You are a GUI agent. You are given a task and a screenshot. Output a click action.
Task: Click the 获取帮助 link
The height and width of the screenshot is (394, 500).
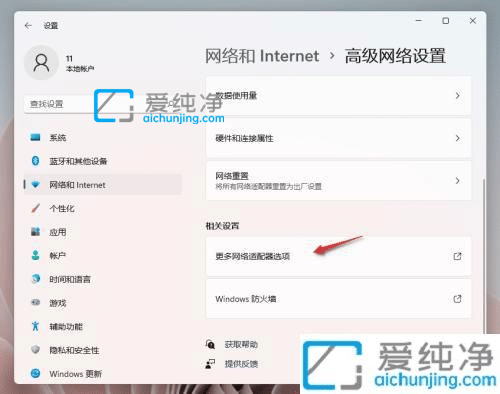[241, 344]
